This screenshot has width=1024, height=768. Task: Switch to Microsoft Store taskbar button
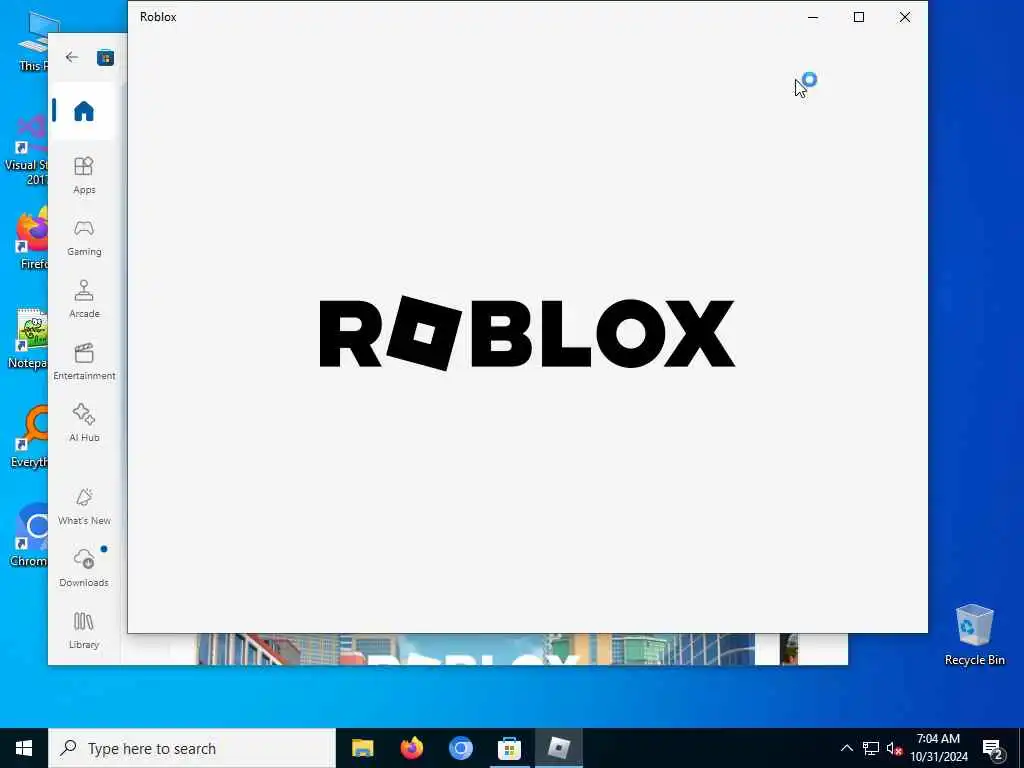point(509,748)
